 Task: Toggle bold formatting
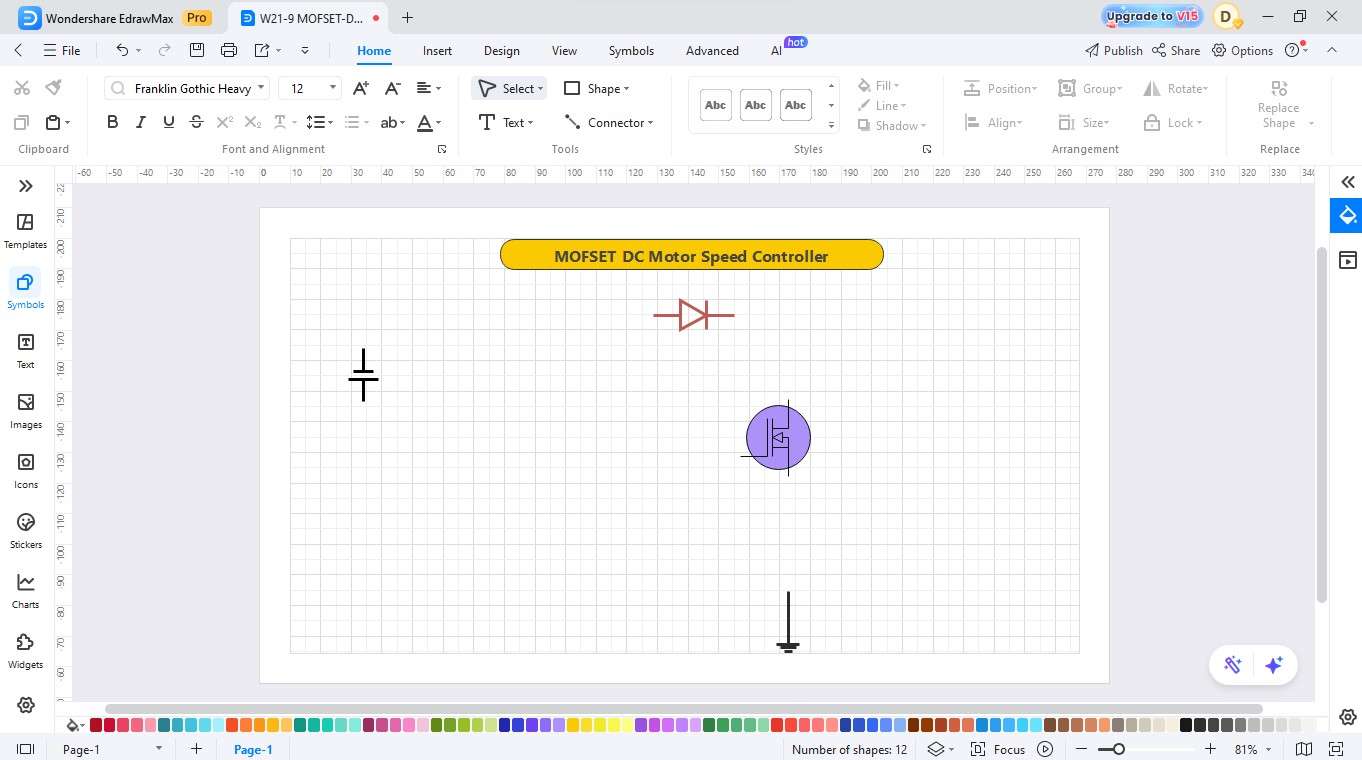(x=112, y=122)
